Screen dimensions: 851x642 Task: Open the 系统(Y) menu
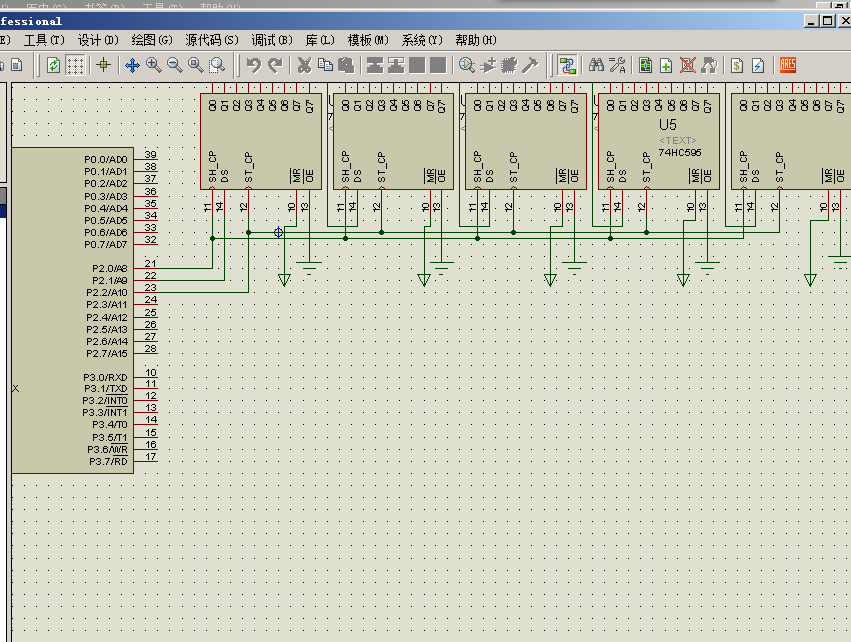click(422, 40)
